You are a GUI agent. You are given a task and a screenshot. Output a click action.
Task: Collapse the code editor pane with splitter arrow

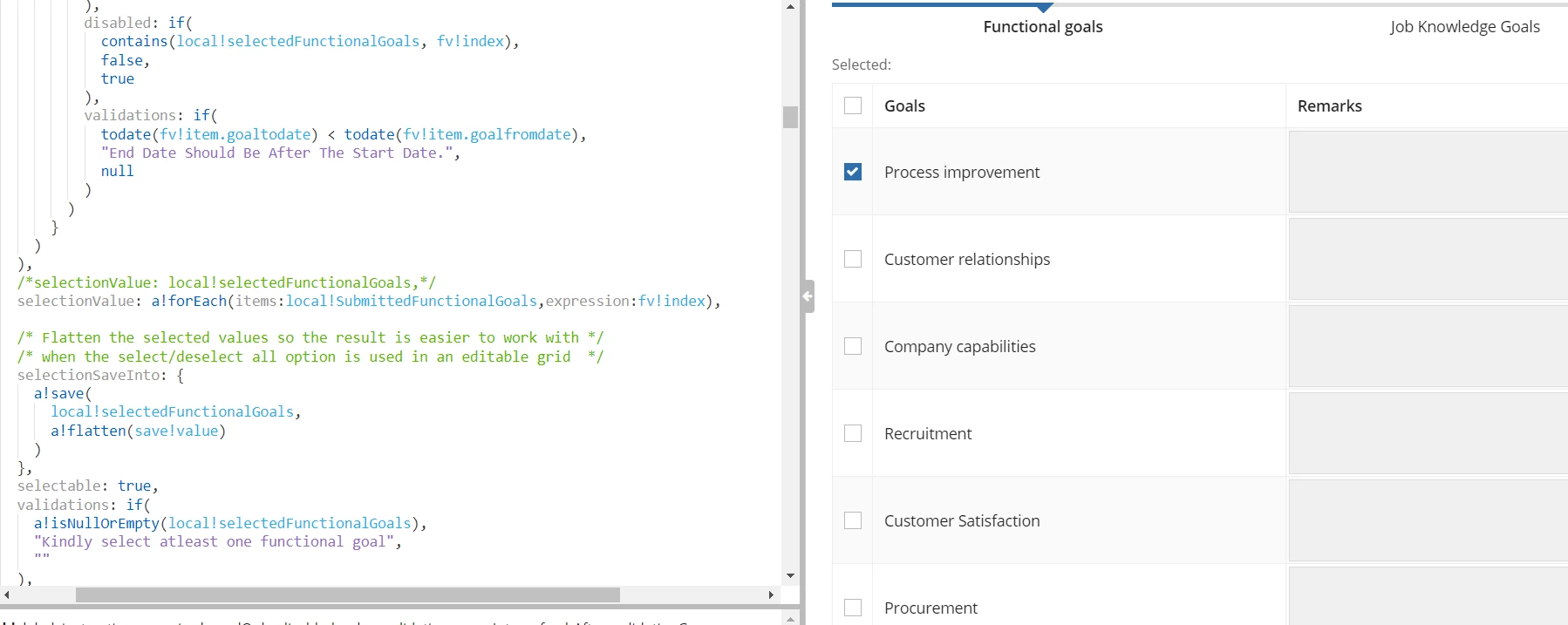(x=808, y=296)
